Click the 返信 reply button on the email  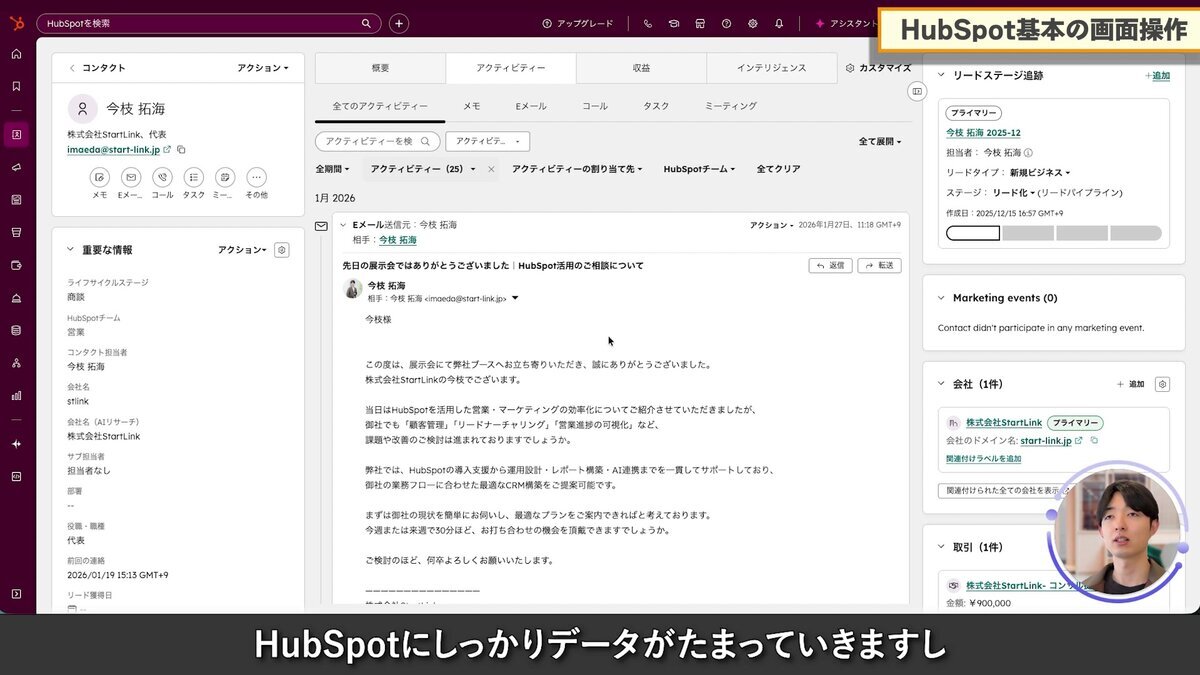tap(831, 265)
